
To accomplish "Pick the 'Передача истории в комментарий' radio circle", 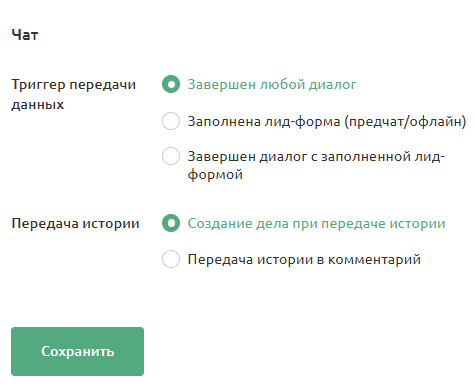I will (171, 259).
